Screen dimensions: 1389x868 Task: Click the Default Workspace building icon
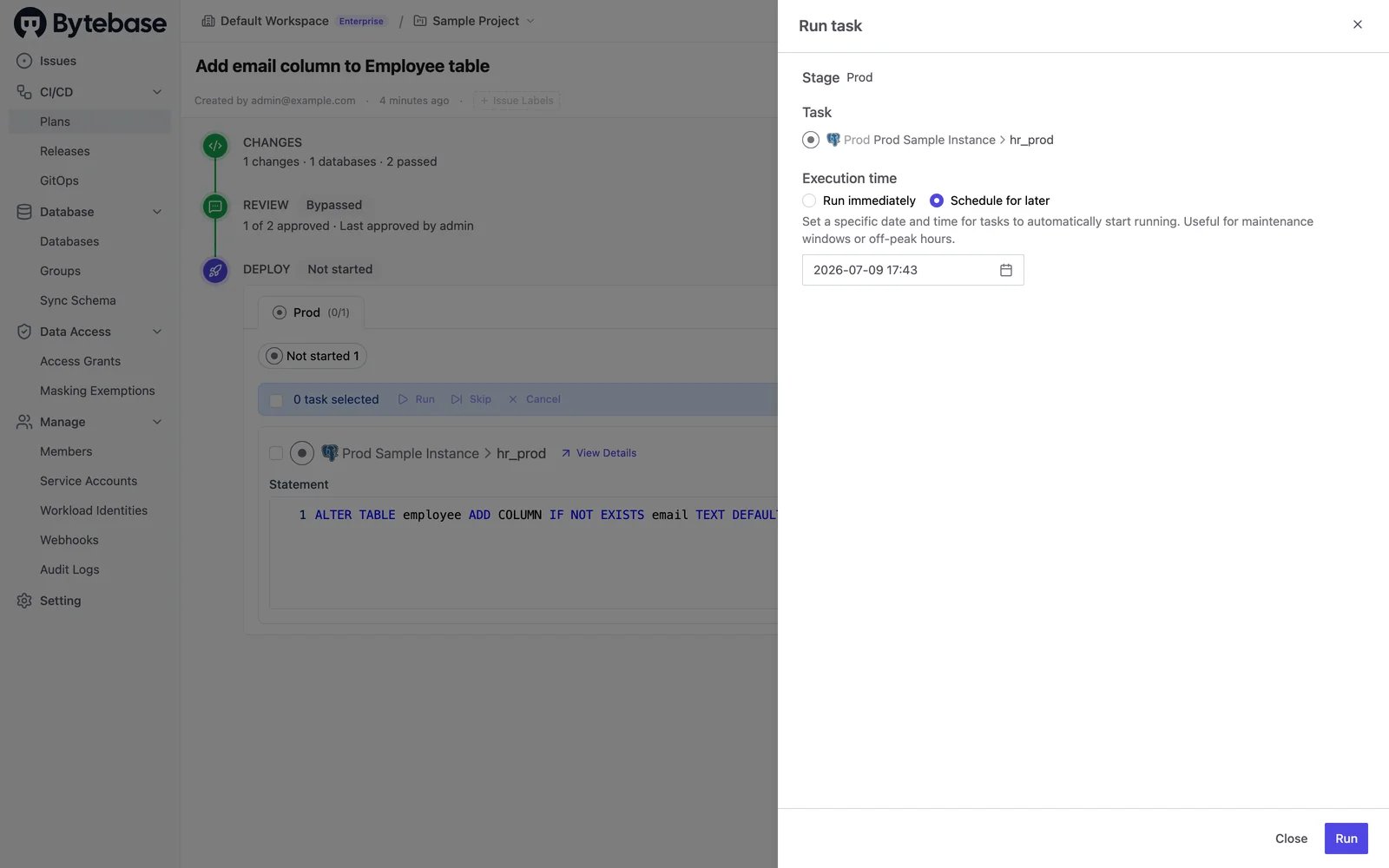point(208,21)
